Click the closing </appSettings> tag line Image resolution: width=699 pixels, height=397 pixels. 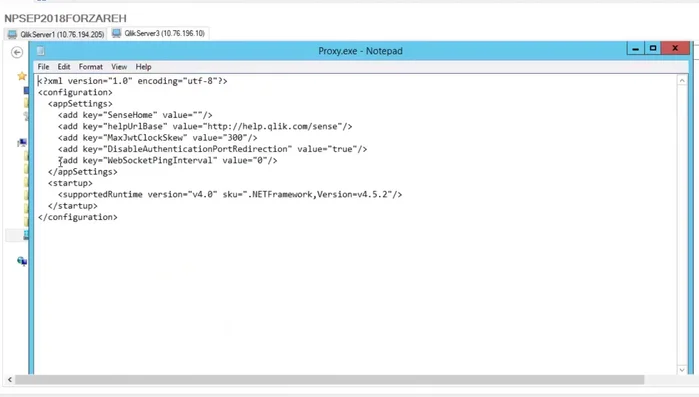tap(83, 172)
